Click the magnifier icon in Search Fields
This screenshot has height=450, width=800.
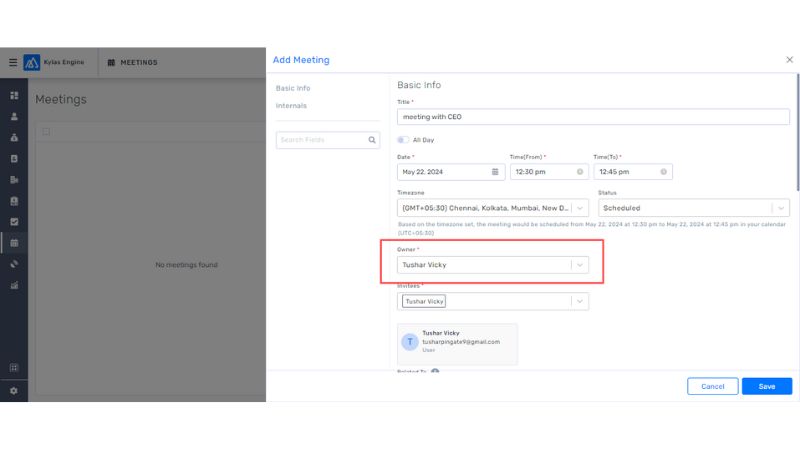tap(372, 140)
